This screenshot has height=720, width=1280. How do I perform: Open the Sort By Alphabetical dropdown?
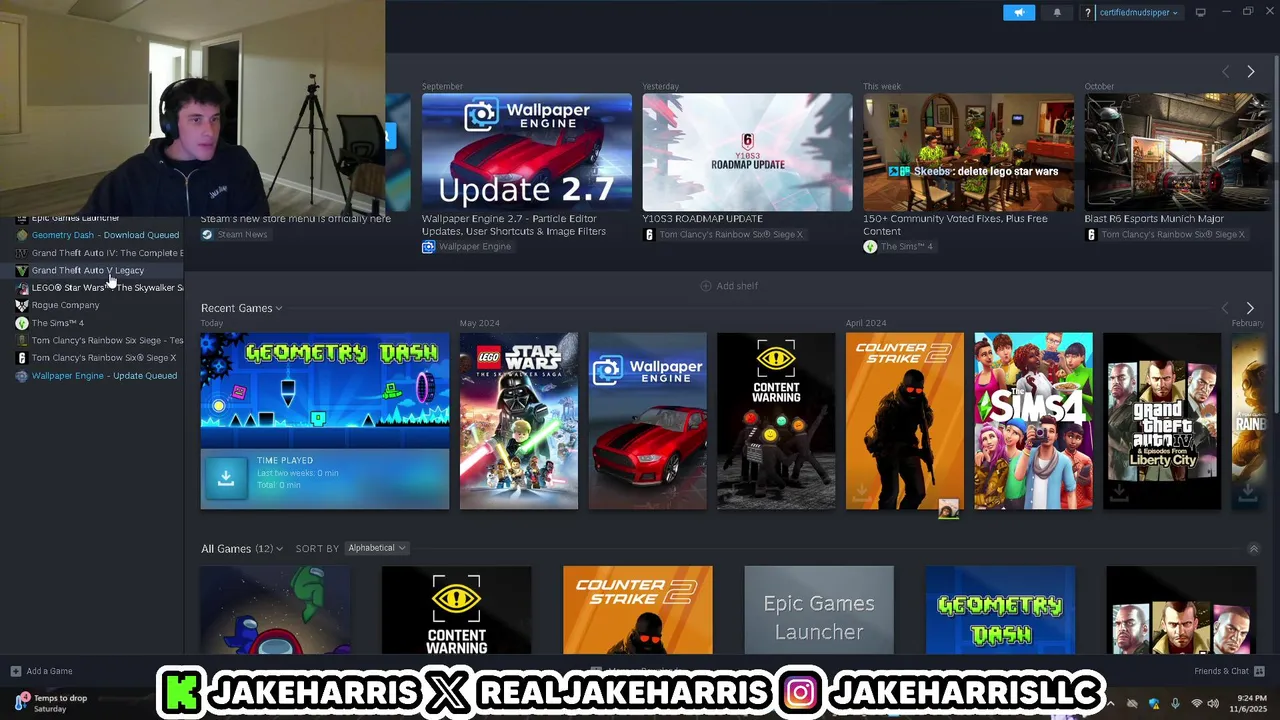(x=376, y=548)
